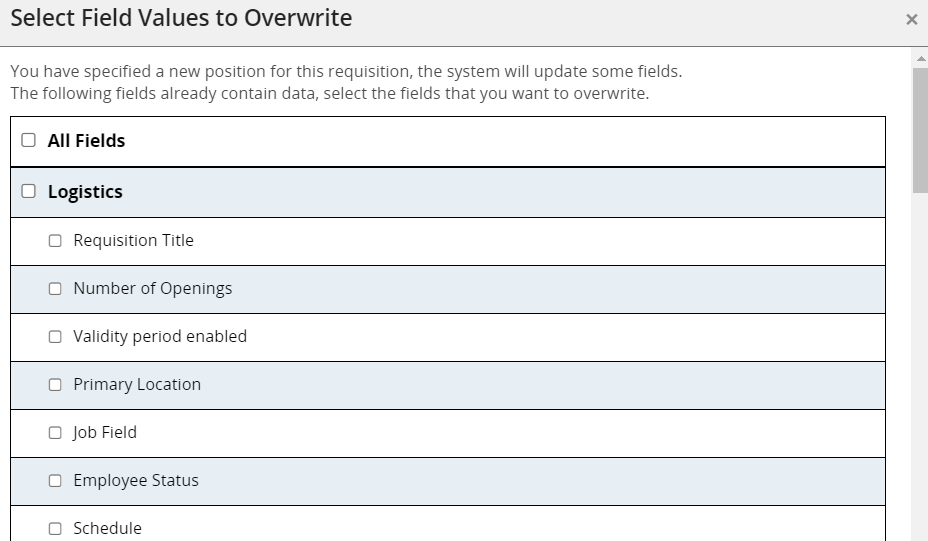Check the Logistics group checkbox

point(28,191)
